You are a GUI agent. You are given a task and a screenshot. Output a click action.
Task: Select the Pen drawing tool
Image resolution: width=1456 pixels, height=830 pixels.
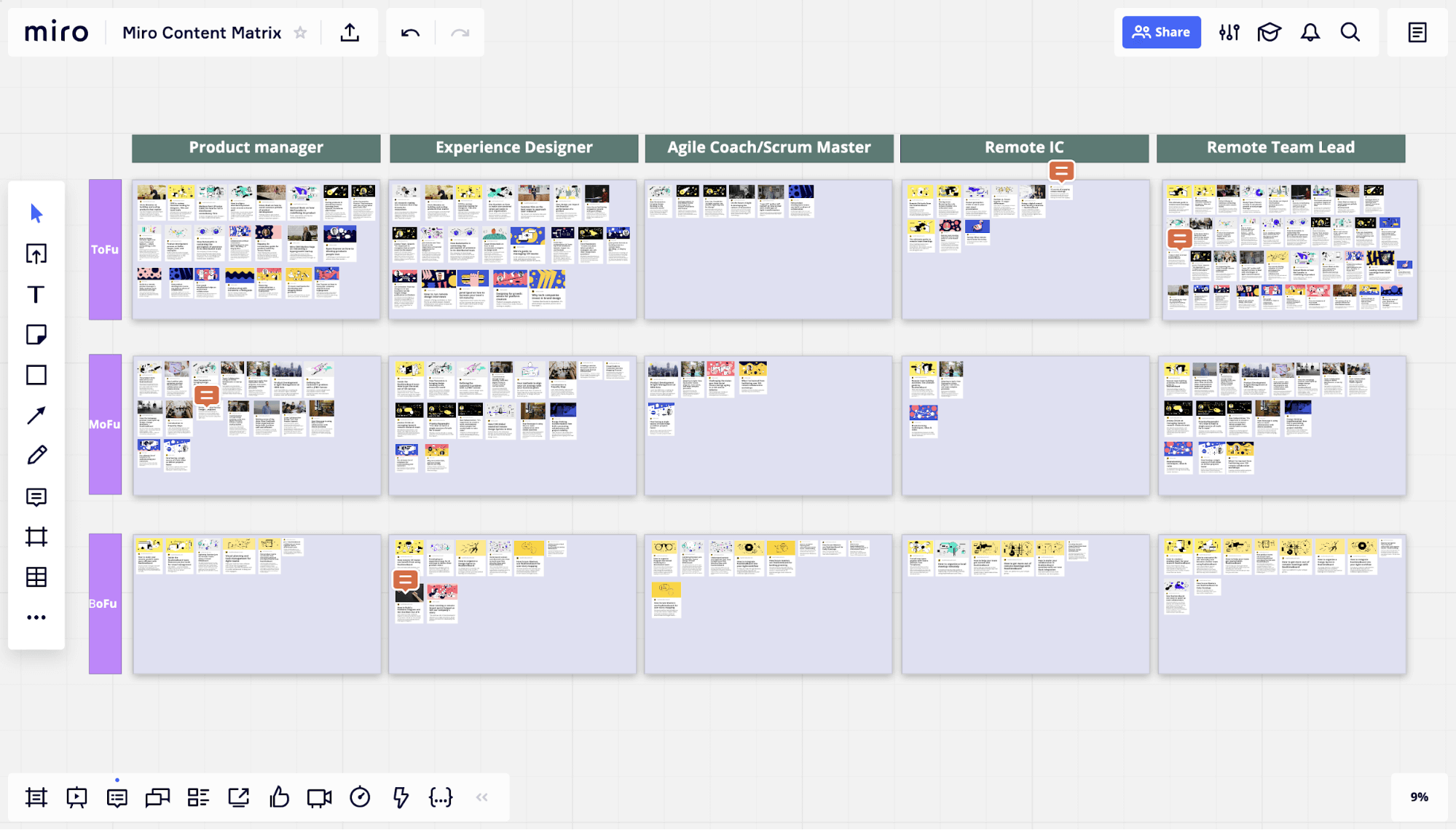point(36,456)
